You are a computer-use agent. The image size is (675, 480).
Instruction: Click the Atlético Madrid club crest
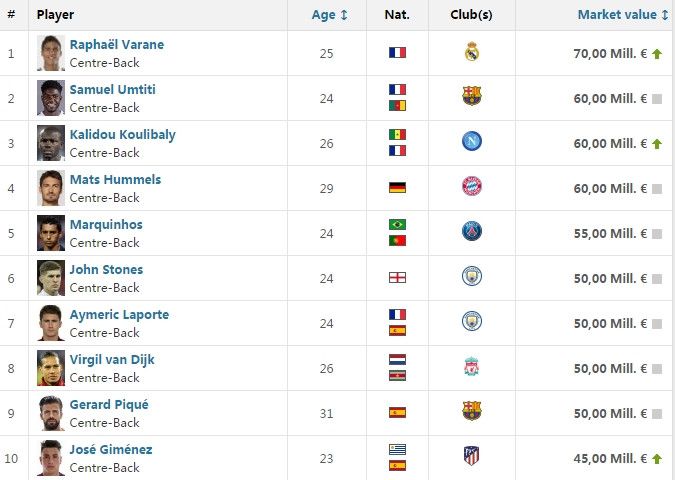(x=472, y=457)
